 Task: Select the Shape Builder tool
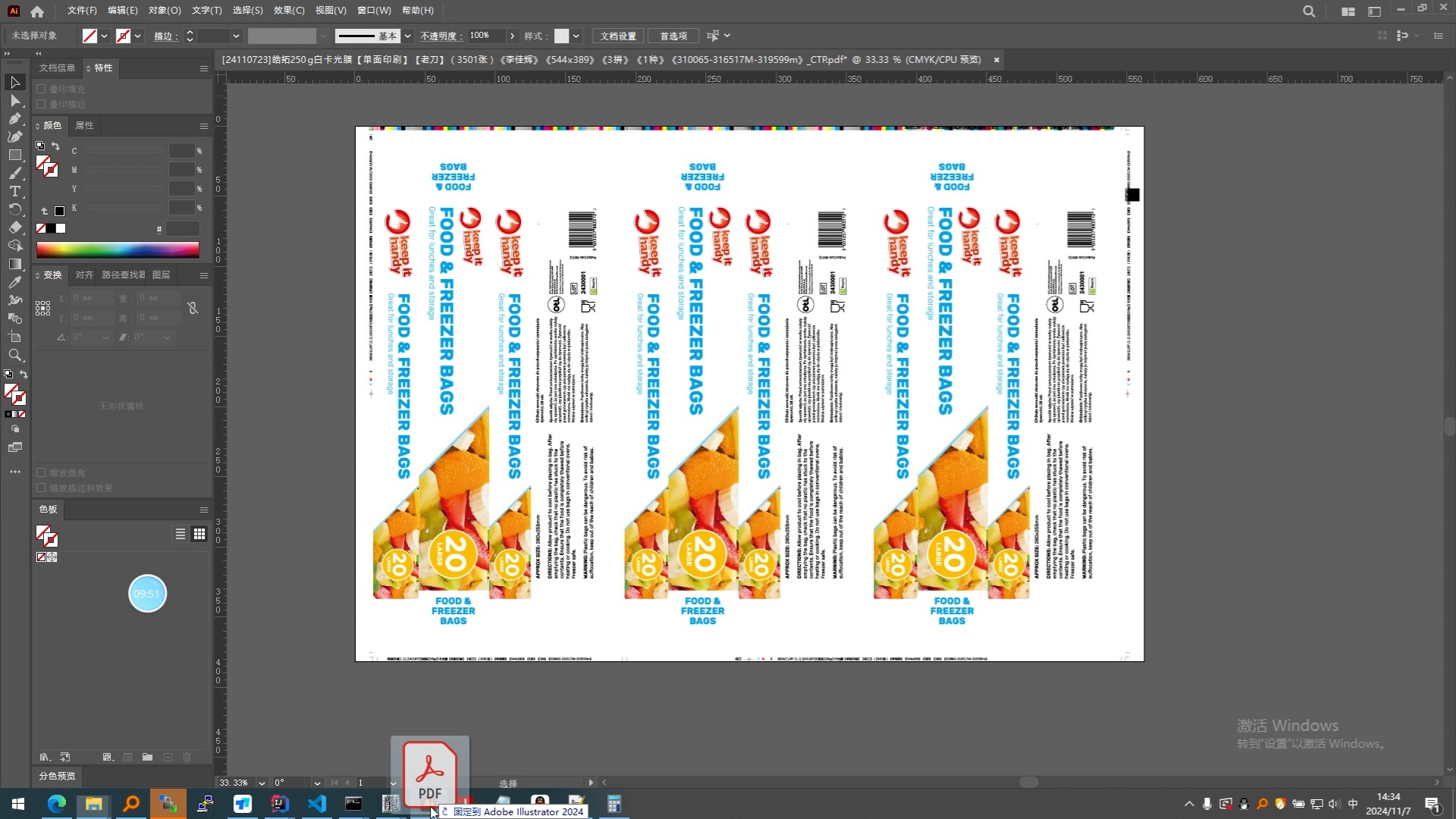pos(14,246)
